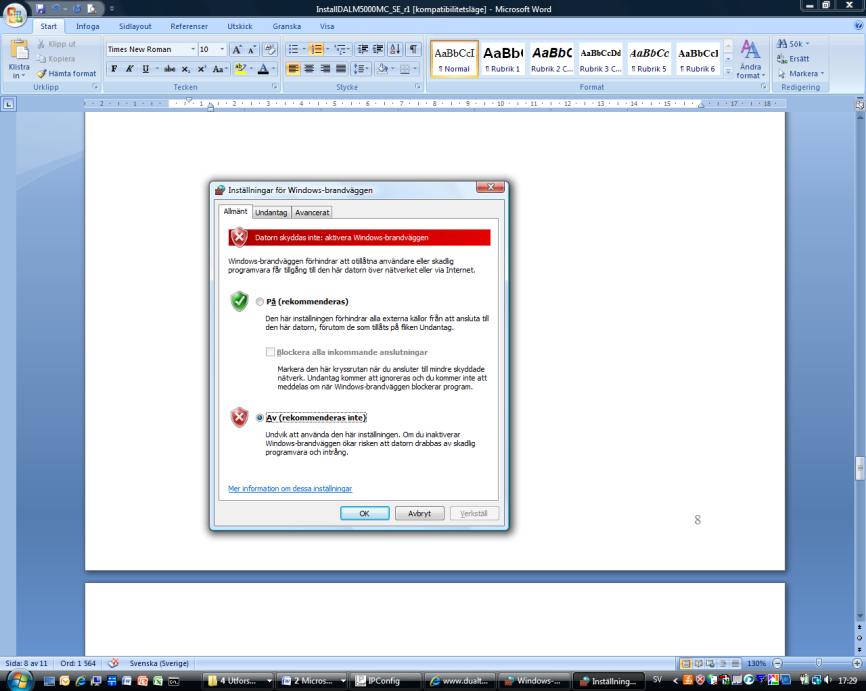Click the spelling check status icon
Image resolution: width=866 pixels, height=691 pixels.
113,663
